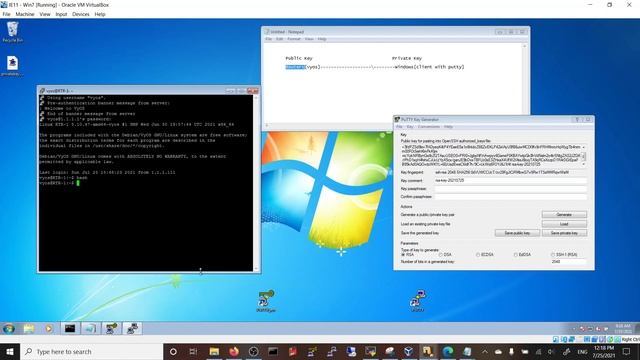Open VirtualBox File menu

(7, 14)
